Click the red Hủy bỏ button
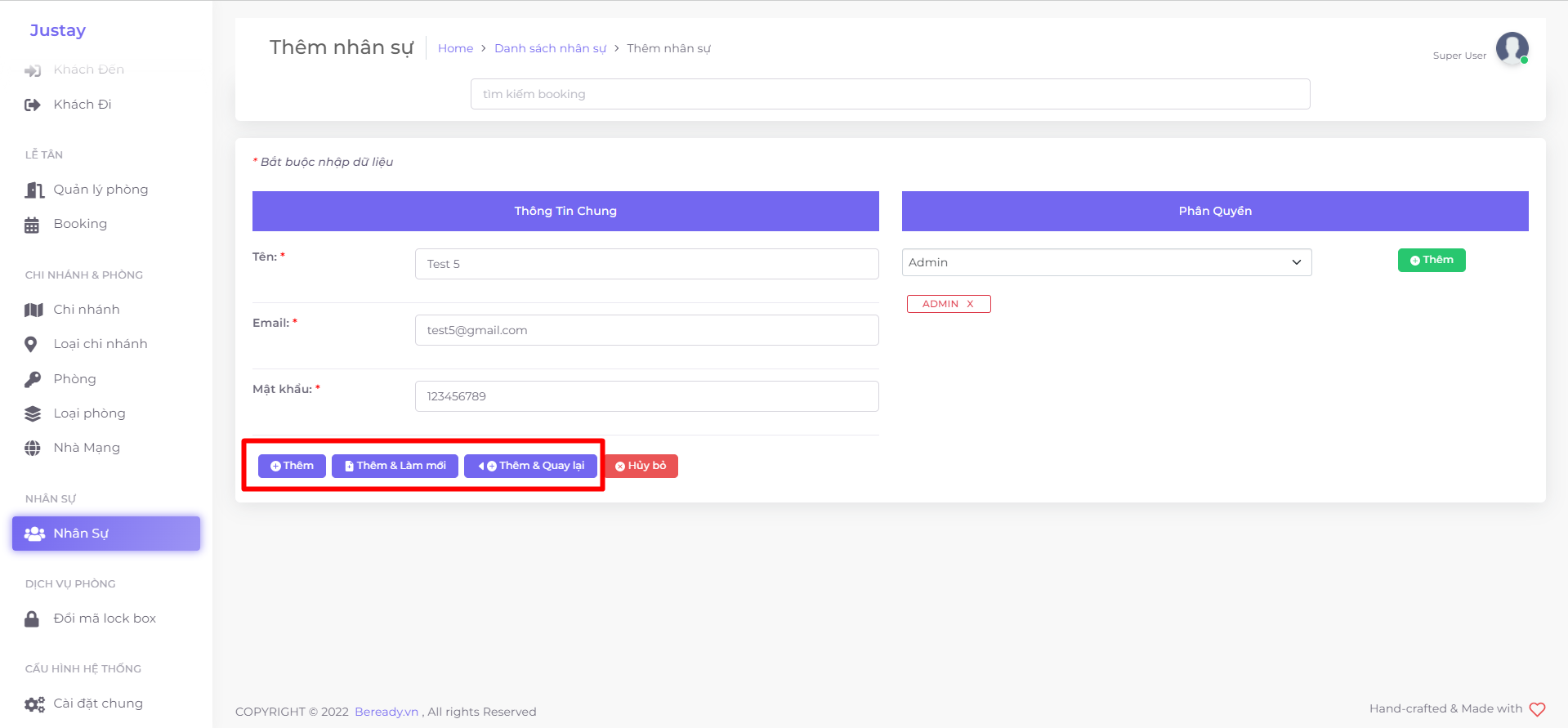This screenshot has height=728, width=1568. [x=641, y=466]
